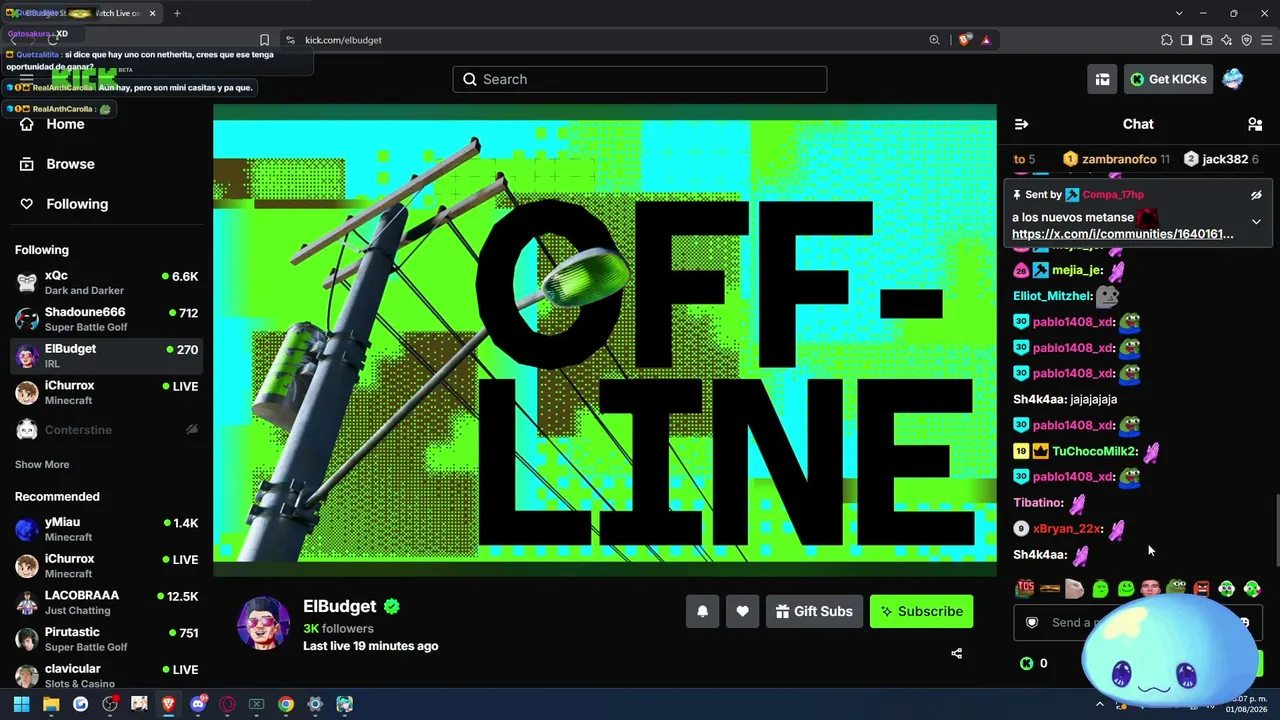The width and height of the screenshot is (1280, 720).
Task: Open the browser hamburger menu
Action: (x=1267, y=40)
